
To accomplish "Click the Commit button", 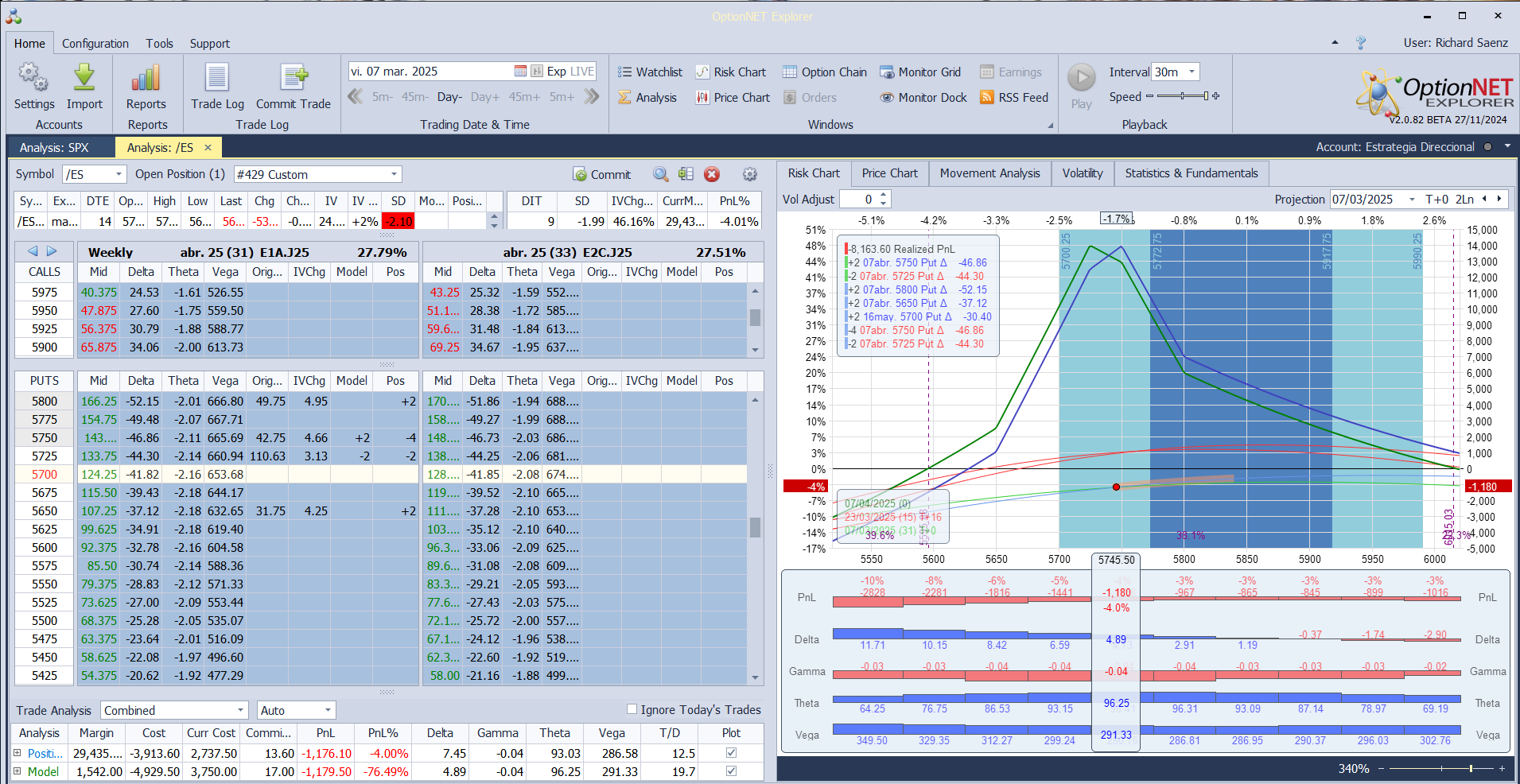I will [602, 174].
